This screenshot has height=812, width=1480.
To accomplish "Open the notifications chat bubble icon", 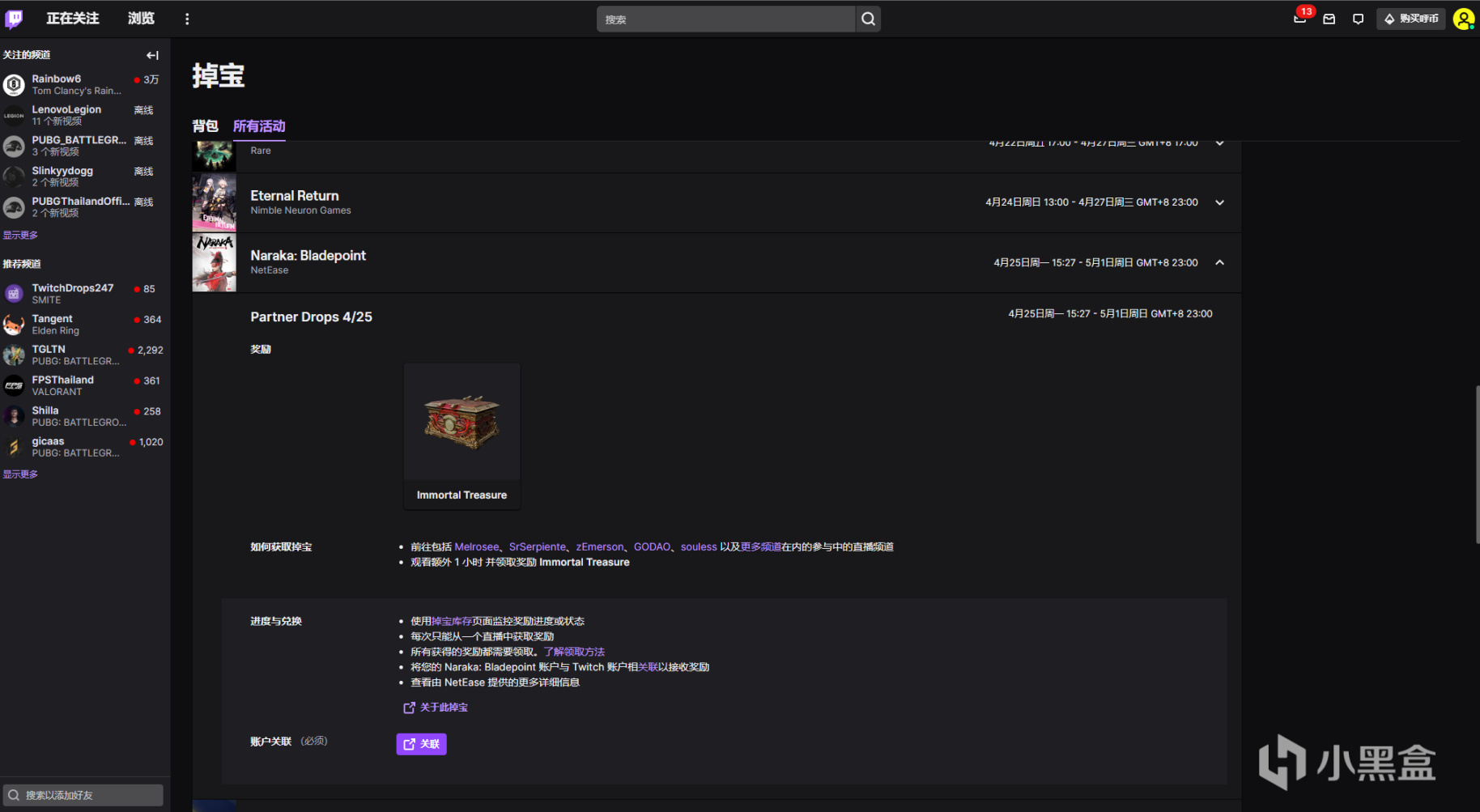I will click(x=1359, y=19).
